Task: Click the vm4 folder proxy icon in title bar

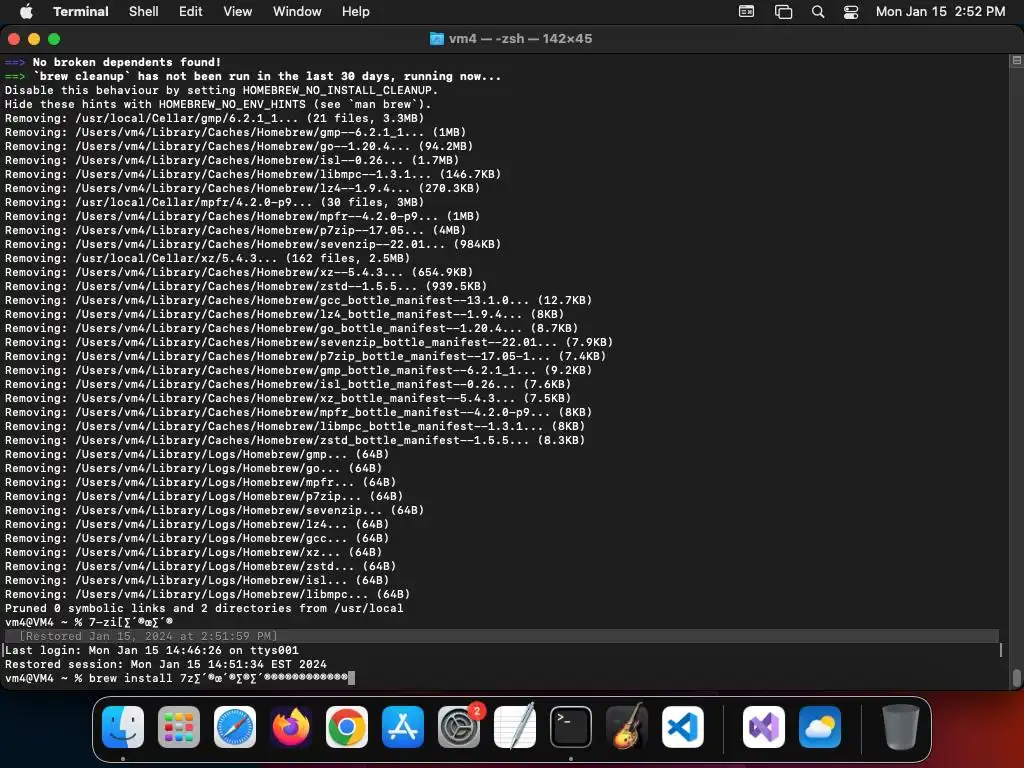Action: click(437, 39)
